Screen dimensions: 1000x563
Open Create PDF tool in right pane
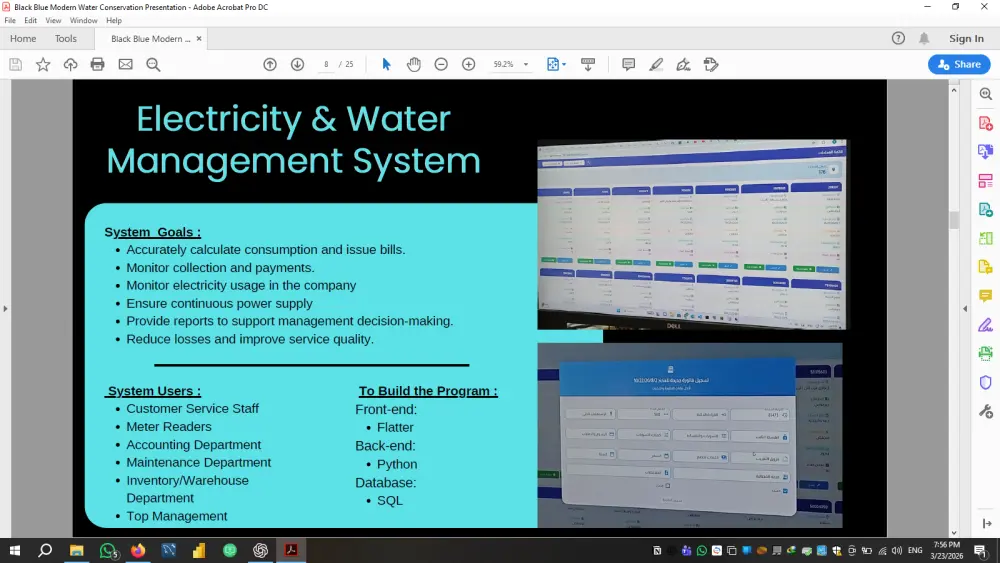(985, 123)
